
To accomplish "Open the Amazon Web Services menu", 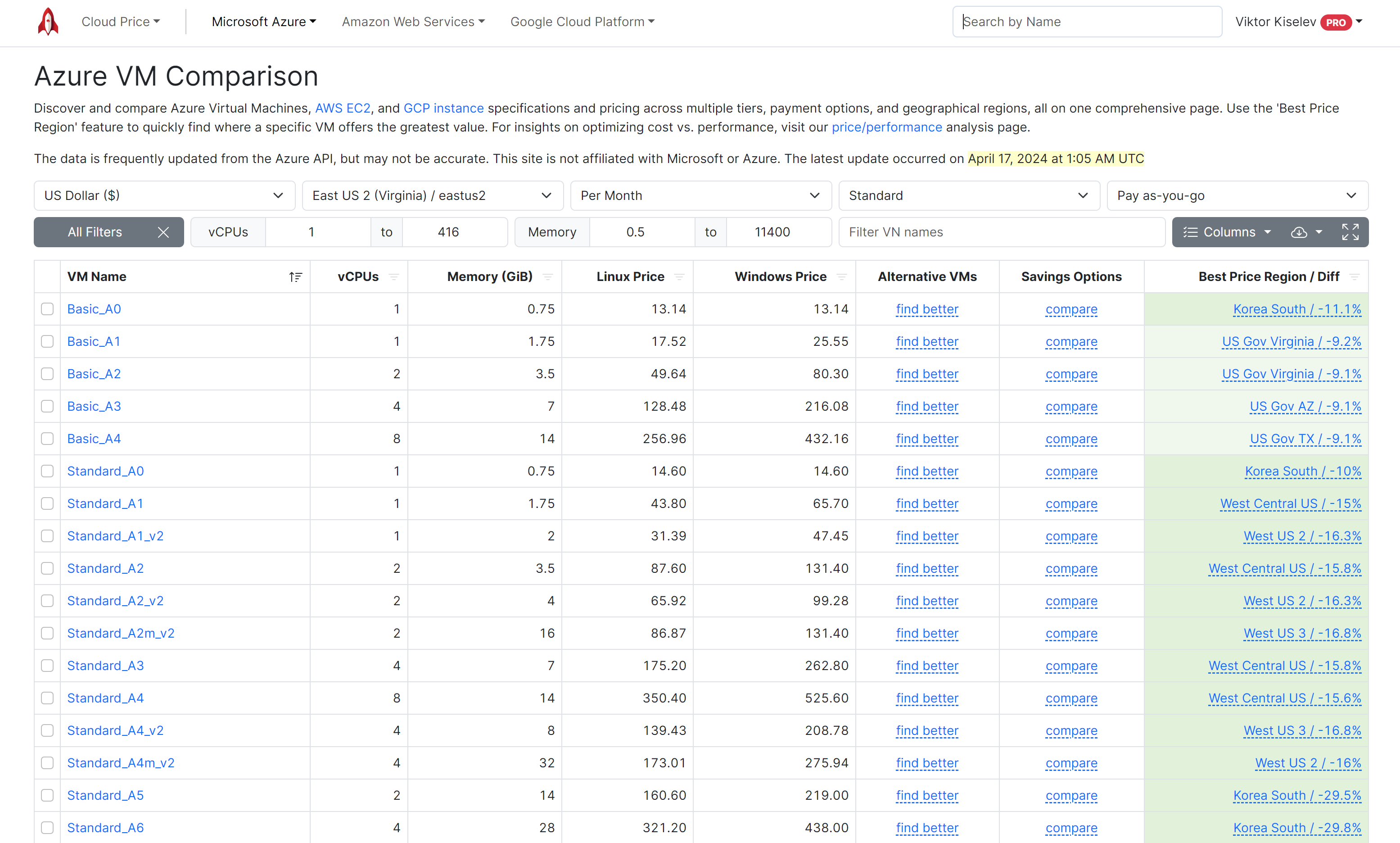I will [x=413, y=22].
